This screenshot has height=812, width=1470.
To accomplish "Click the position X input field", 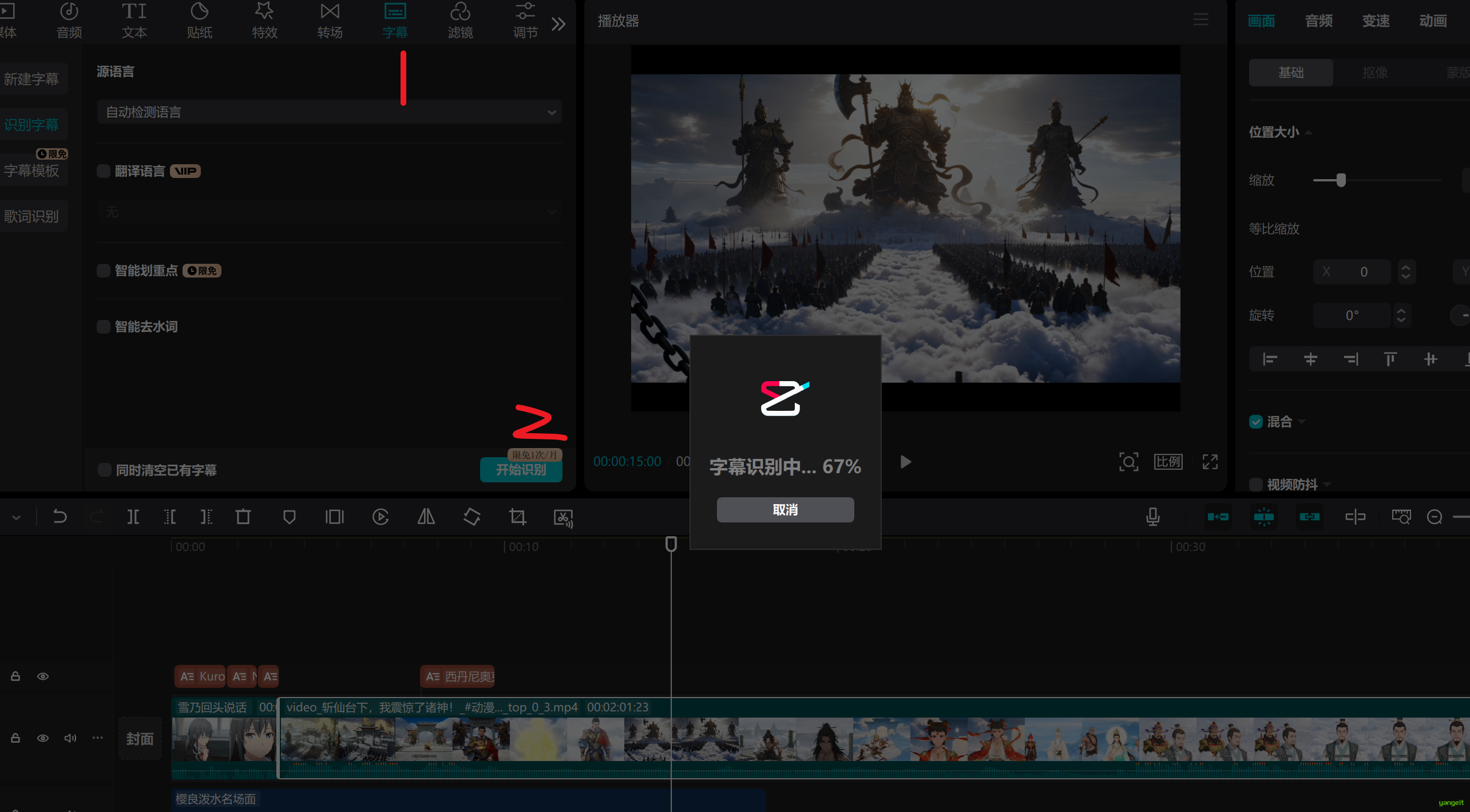I will click(x=1352, y=272).
